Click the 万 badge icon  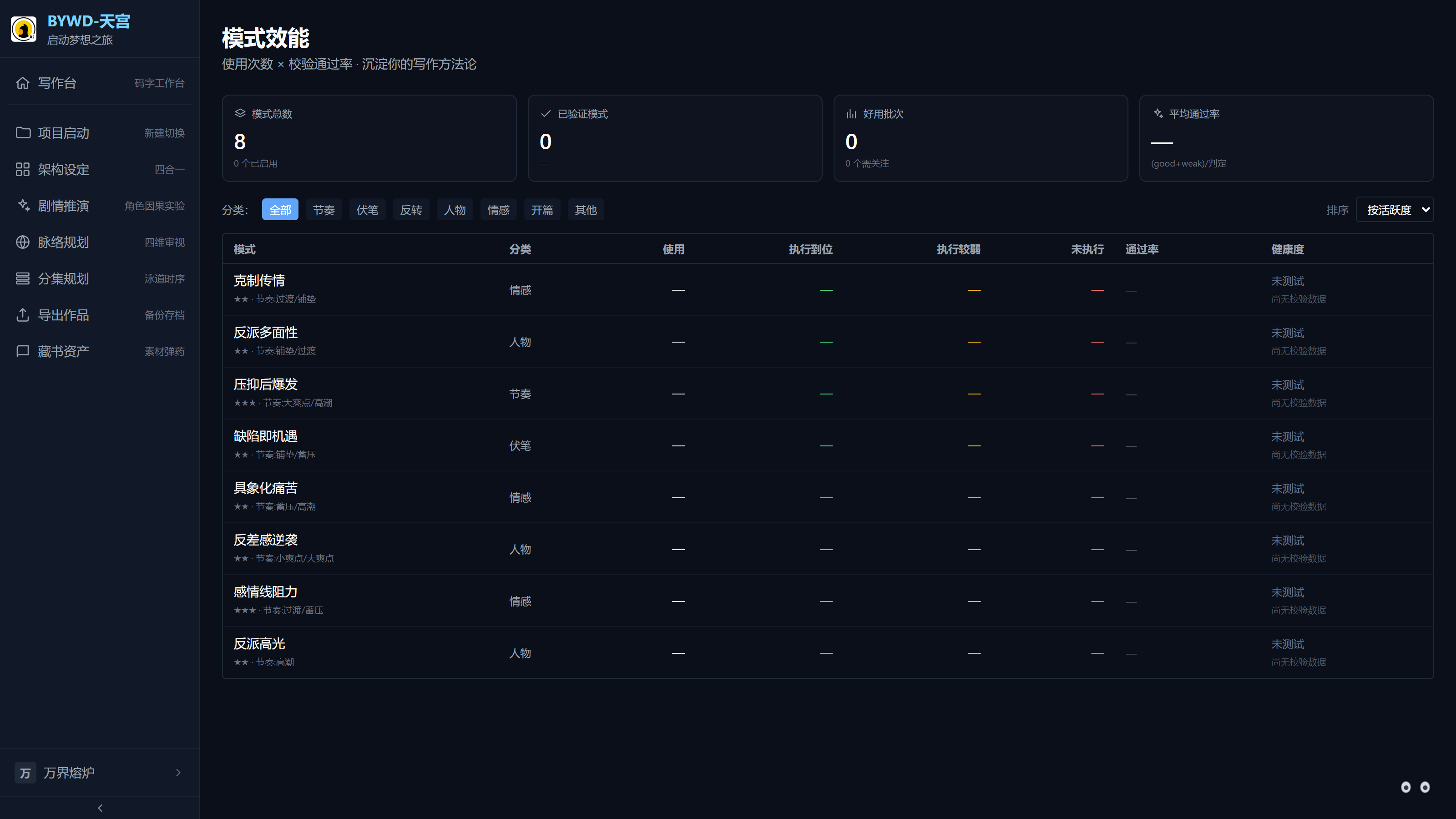point(25,773)
